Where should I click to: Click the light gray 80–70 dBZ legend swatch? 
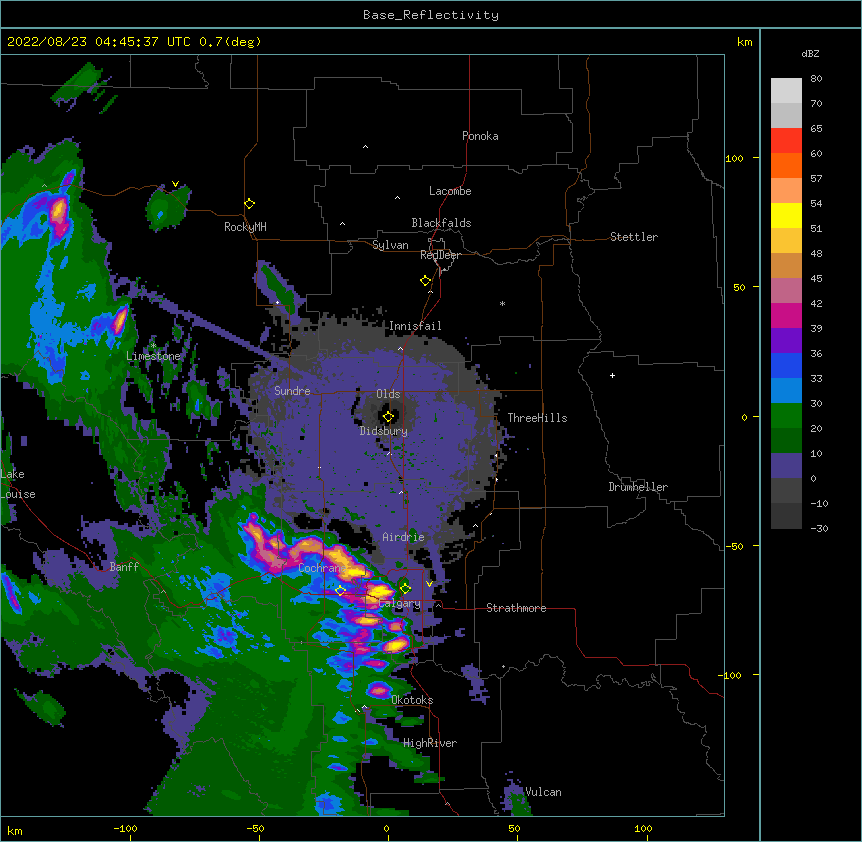786,91
